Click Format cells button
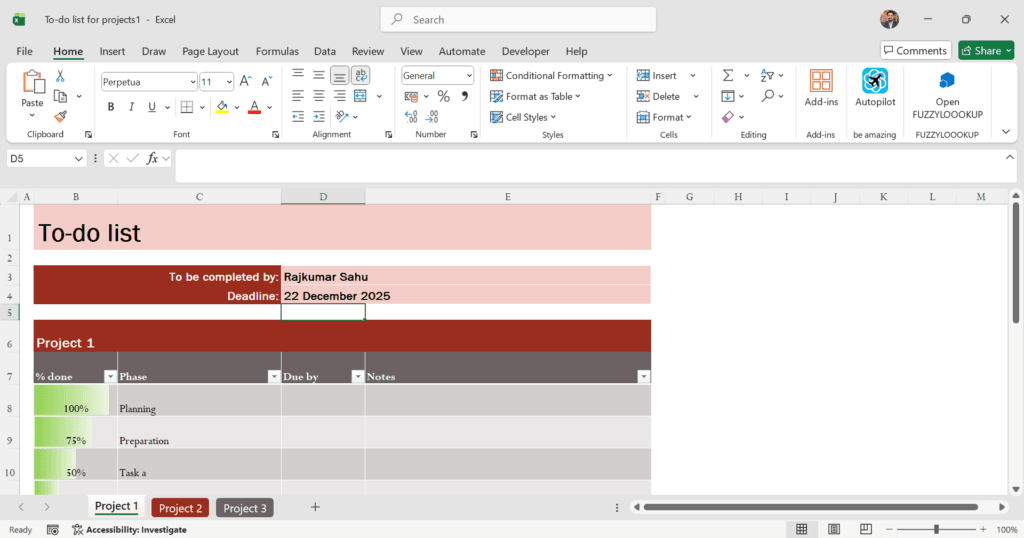 [x=664, y=117]
